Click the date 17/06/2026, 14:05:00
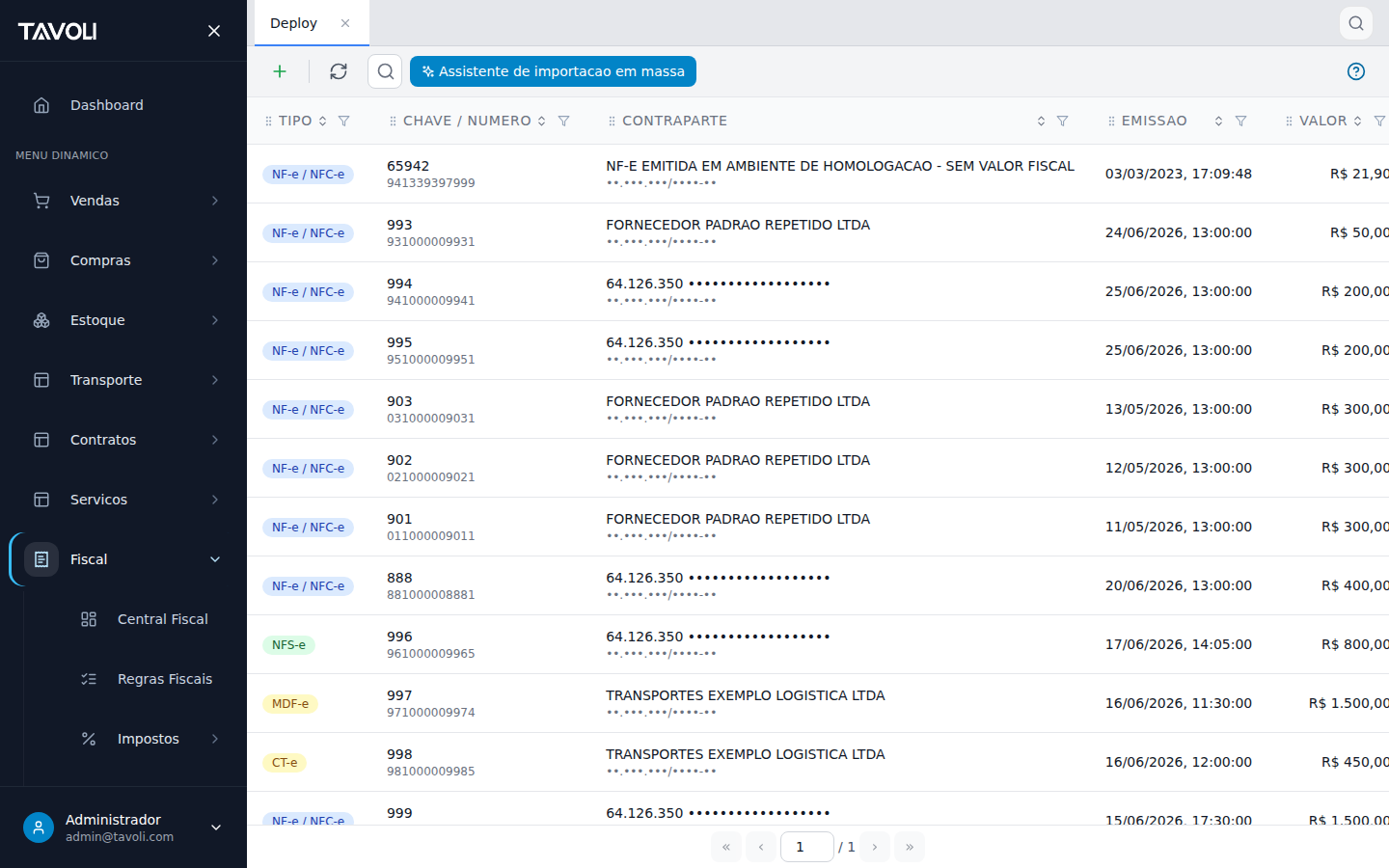Image resolution: width=1389 pixels, height=868 pixels. click(x=1179, y=644)
